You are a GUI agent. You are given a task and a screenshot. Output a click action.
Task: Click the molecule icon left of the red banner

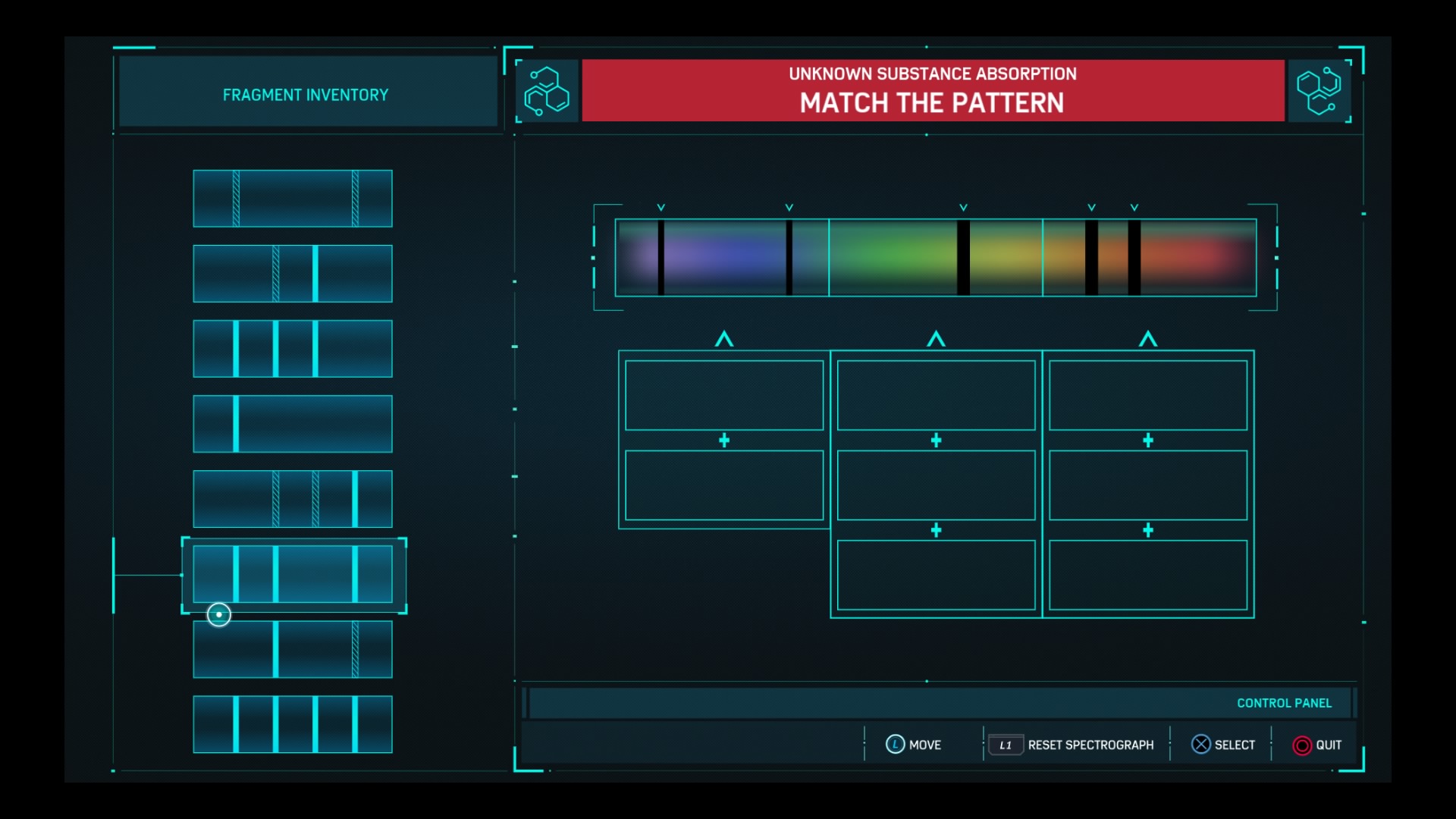(x=548, y=91)
